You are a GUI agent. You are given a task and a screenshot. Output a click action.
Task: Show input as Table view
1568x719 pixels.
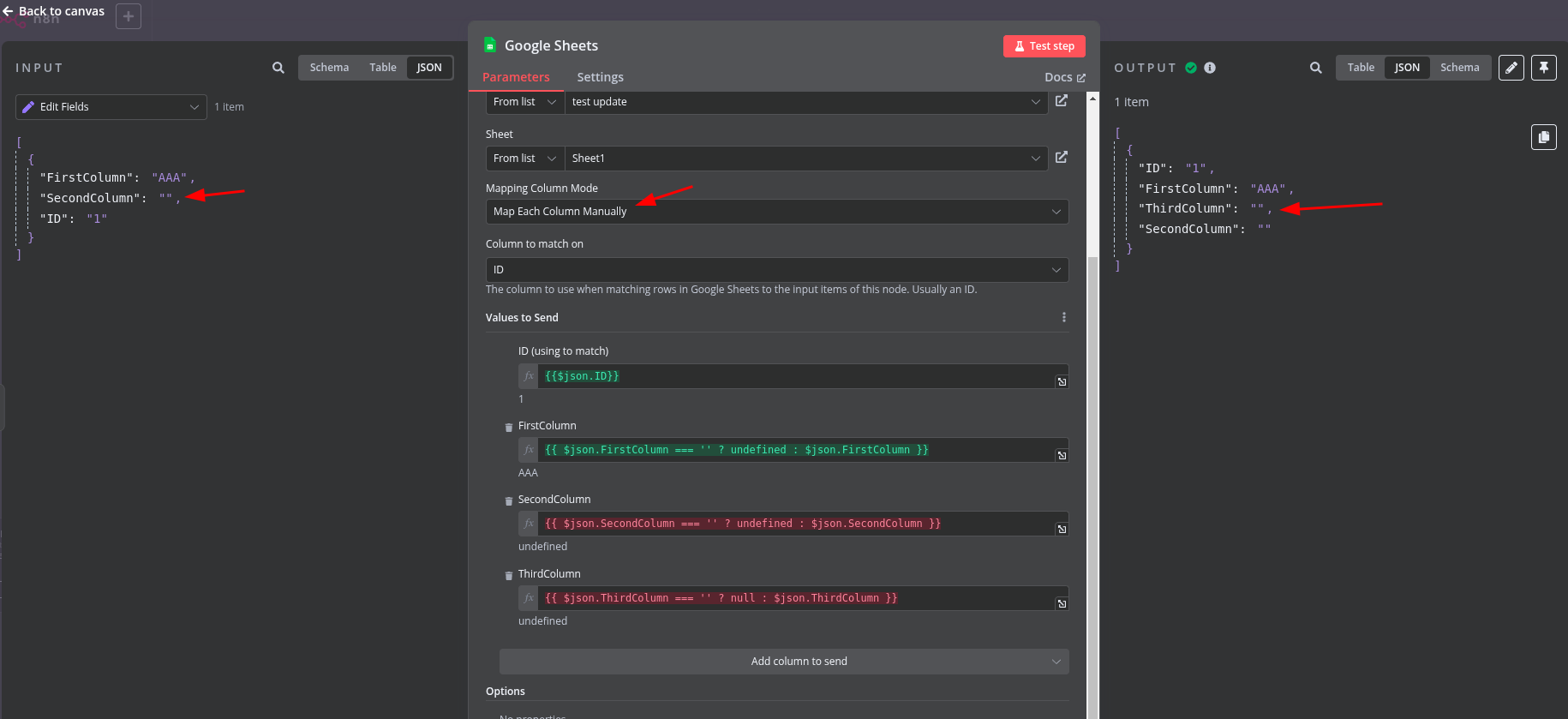(x=383, y=68)
